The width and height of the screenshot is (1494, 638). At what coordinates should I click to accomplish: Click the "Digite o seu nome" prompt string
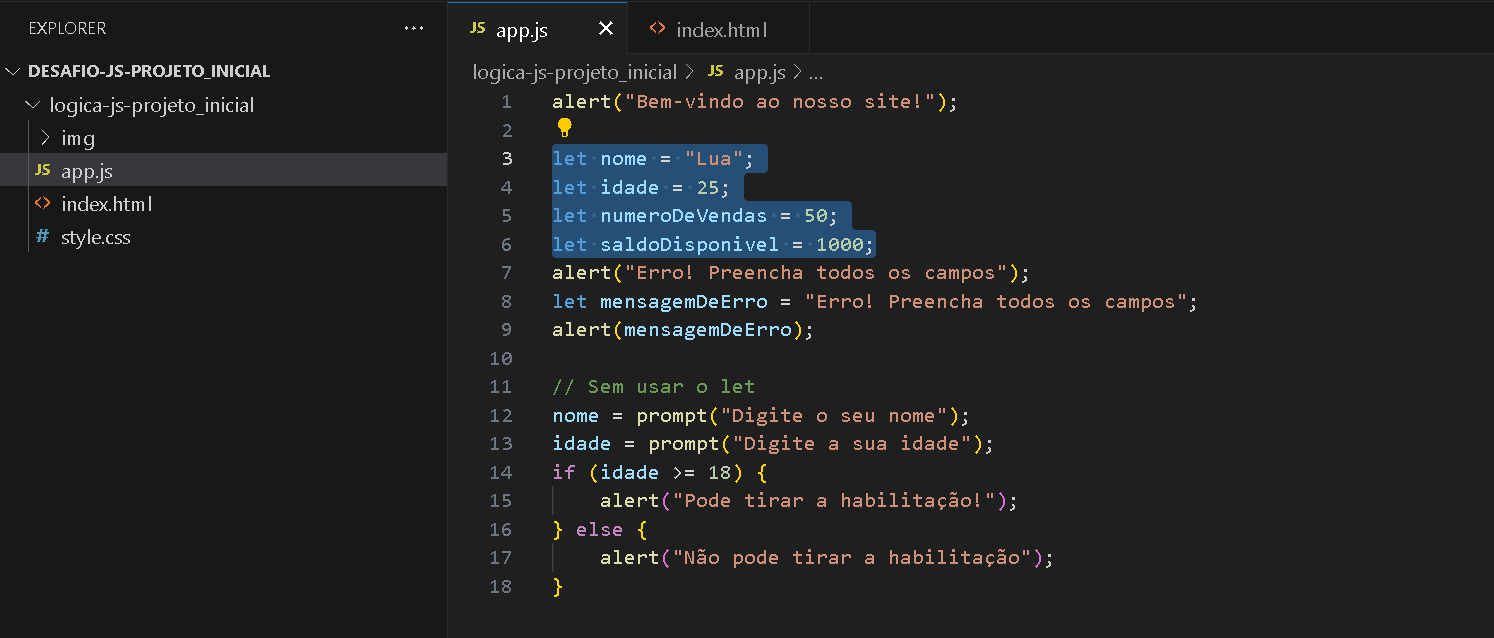tap(834, 415)
